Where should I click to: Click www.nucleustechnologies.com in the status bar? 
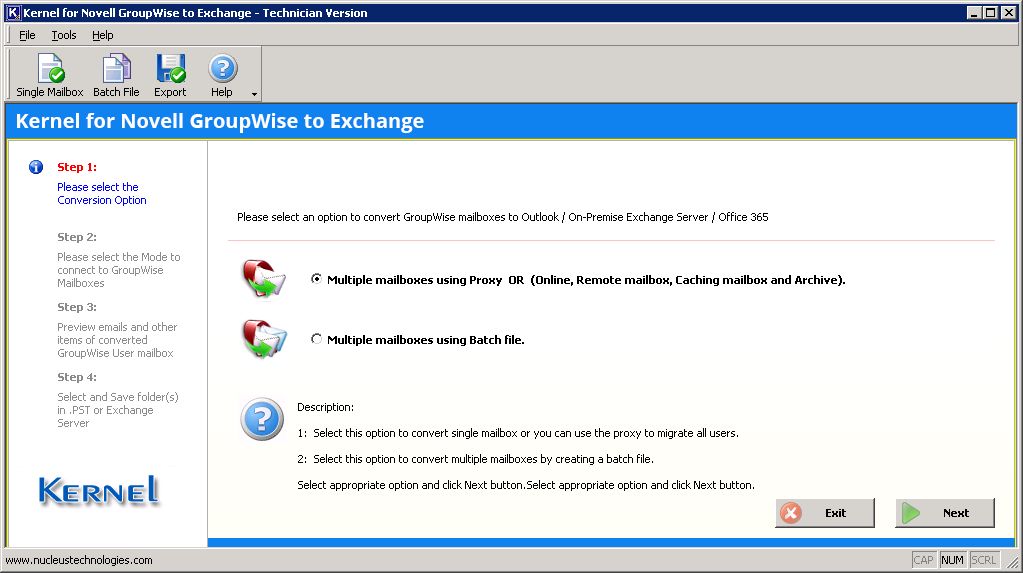(79, 560)
